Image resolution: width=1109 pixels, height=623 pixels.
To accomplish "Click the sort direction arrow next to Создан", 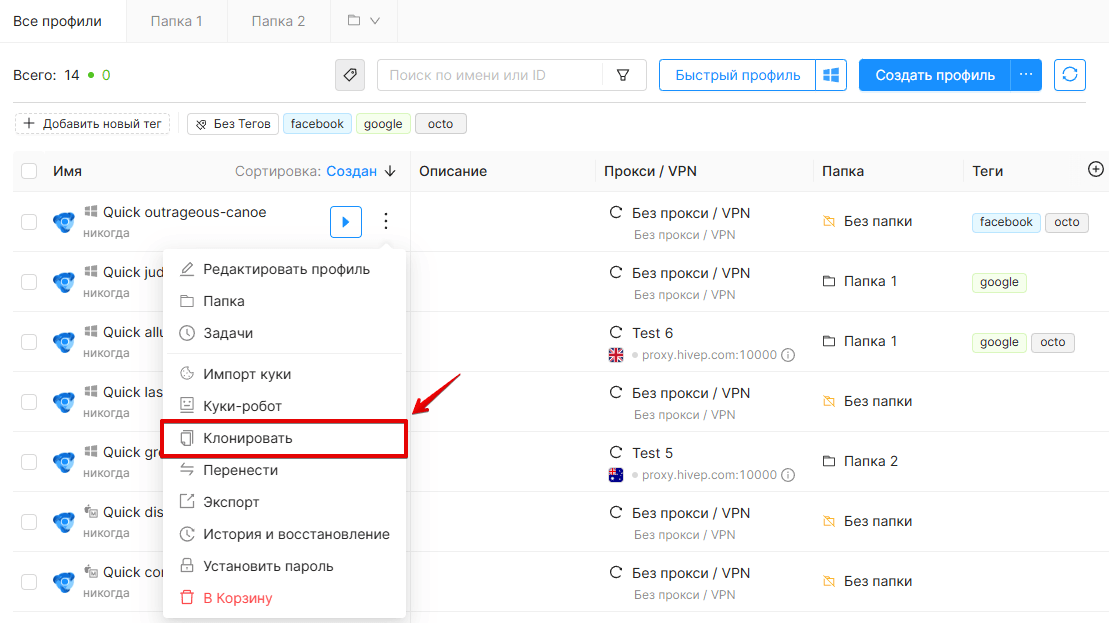I will coord(390,171).
